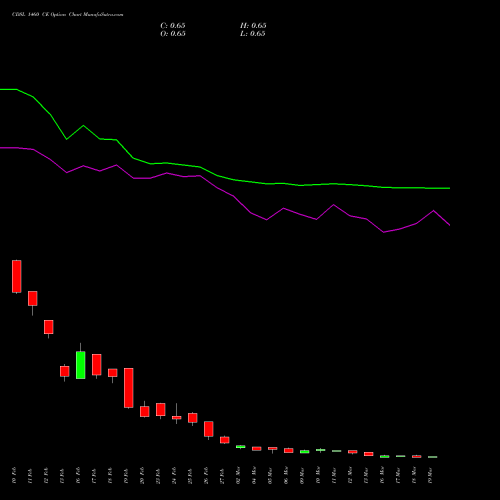Click the 16 Mar date label

(x=382, y=475)
